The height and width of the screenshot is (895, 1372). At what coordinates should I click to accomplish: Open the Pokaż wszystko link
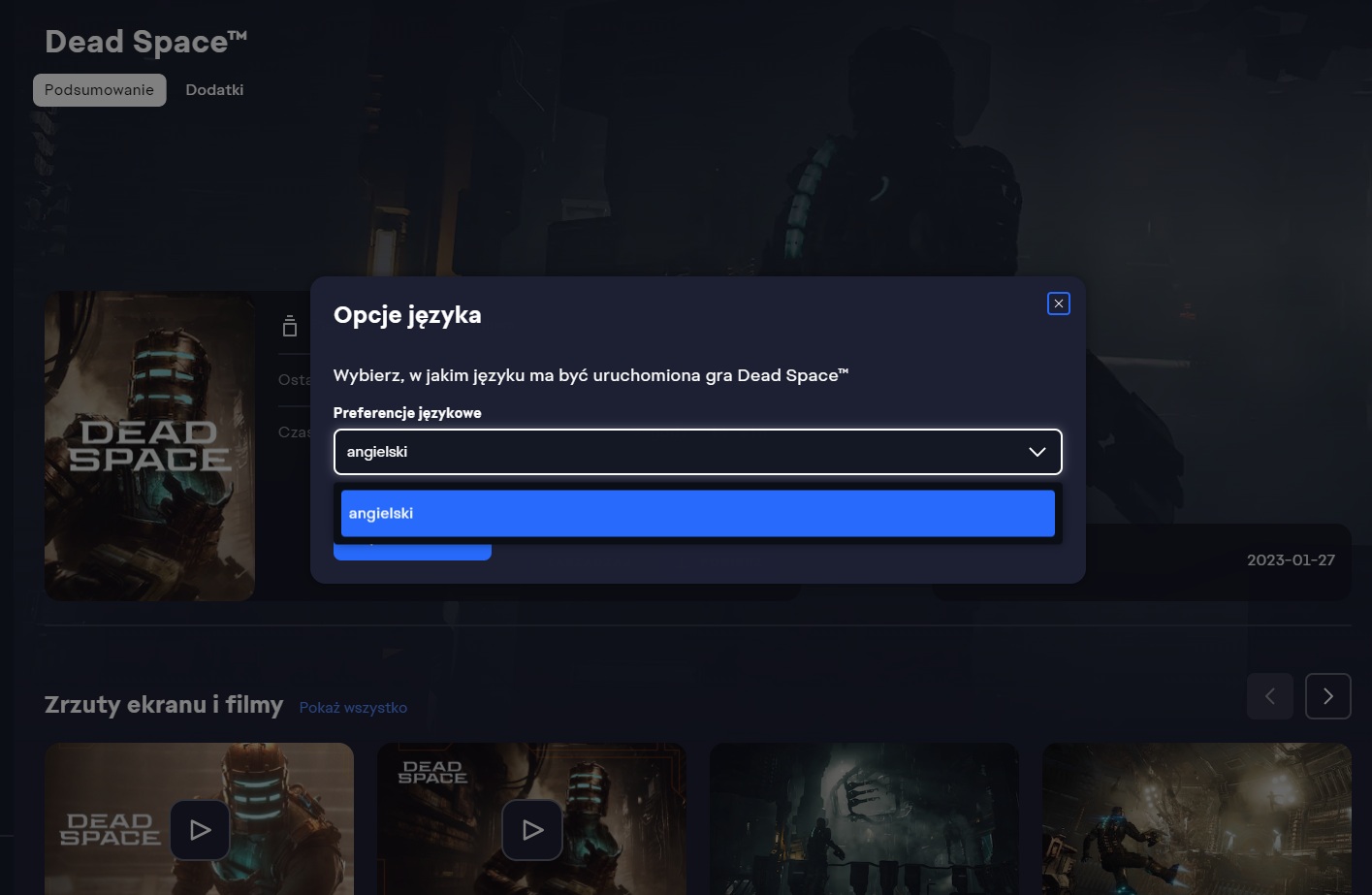point(353,708)
